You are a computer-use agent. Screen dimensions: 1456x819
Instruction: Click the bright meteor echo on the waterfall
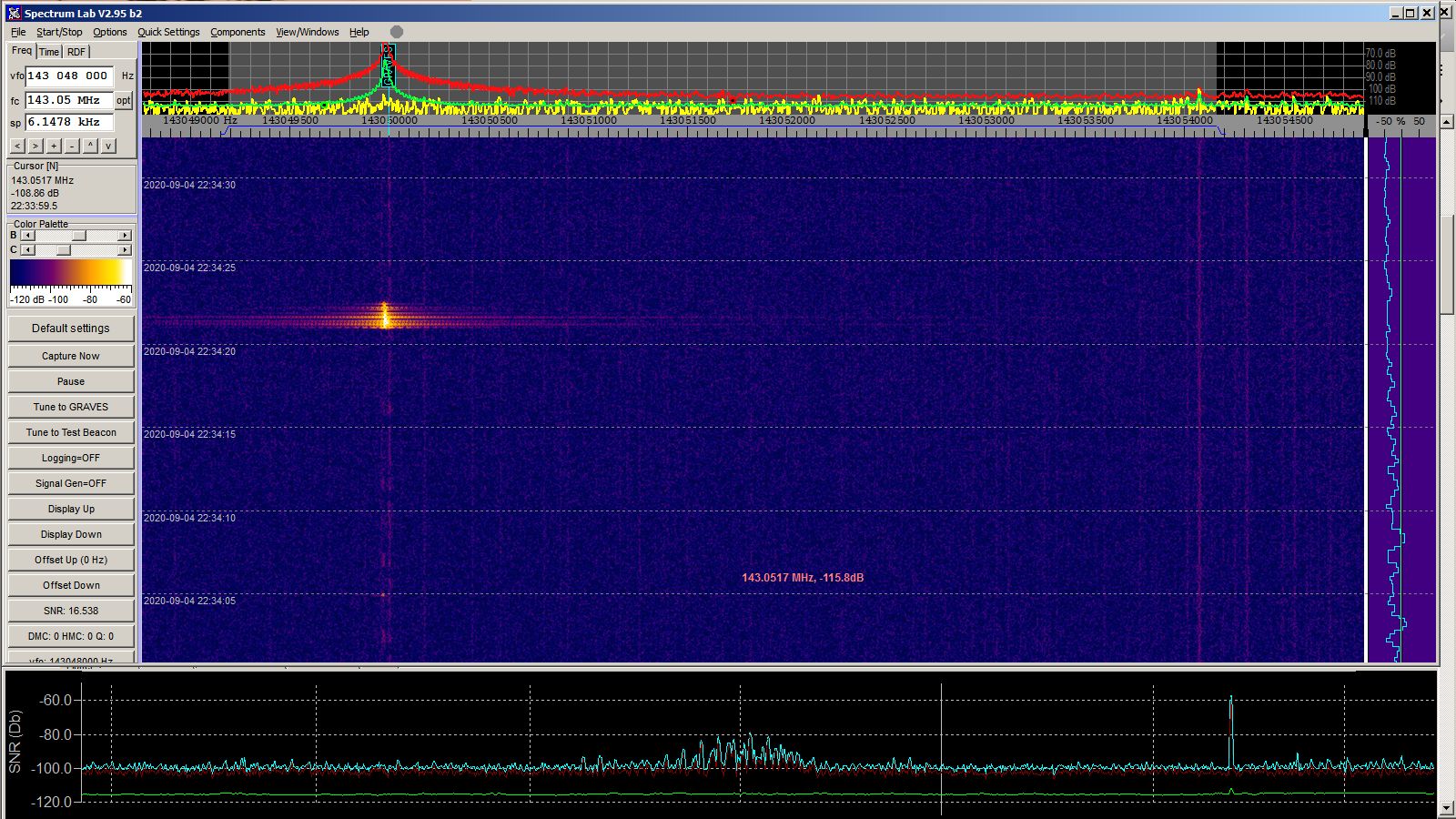[x=385, y=317]
